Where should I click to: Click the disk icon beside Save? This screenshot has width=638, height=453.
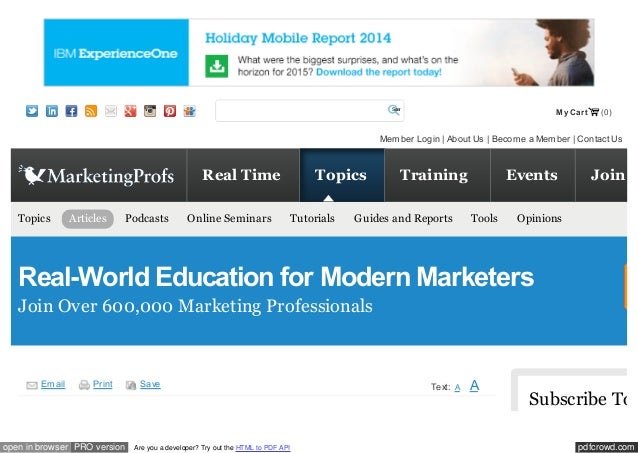point(131,385)
